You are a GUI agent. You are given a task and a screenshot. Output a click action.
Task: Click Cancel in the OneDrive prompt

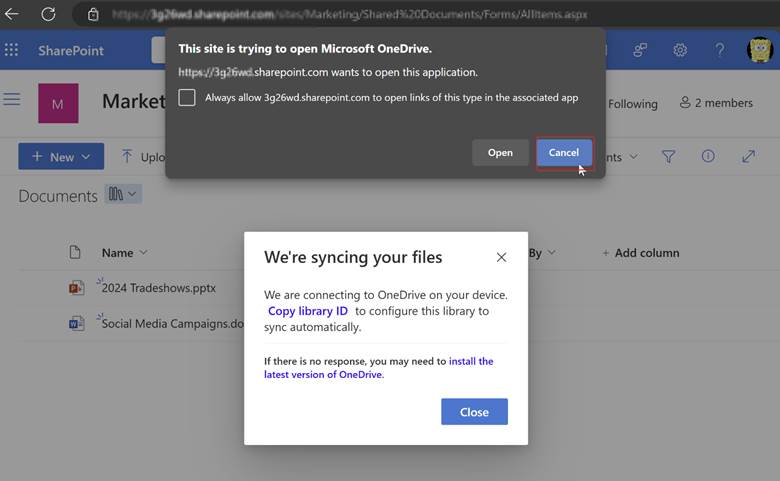click(x=564, y=153)
